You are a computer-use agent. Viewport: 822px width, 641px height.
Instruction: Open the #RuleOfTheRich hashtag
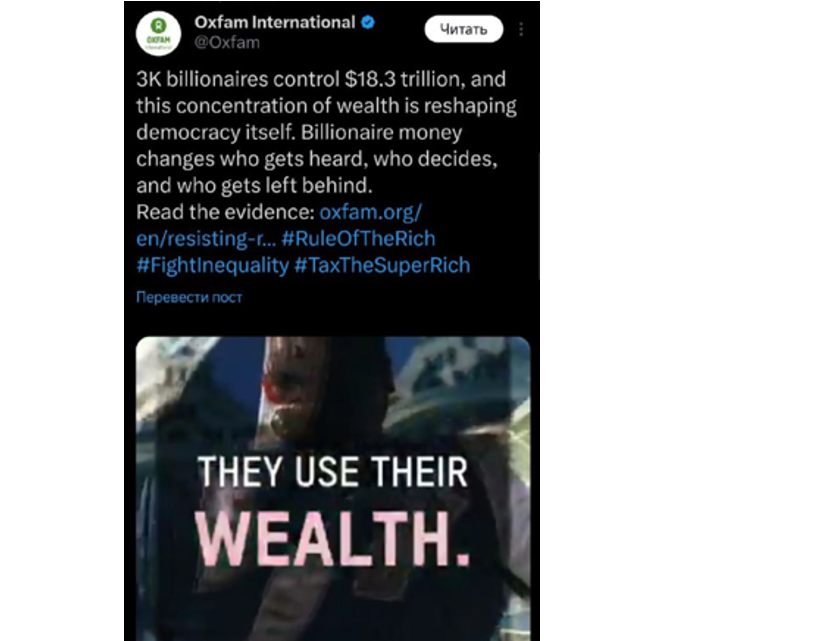359,238
